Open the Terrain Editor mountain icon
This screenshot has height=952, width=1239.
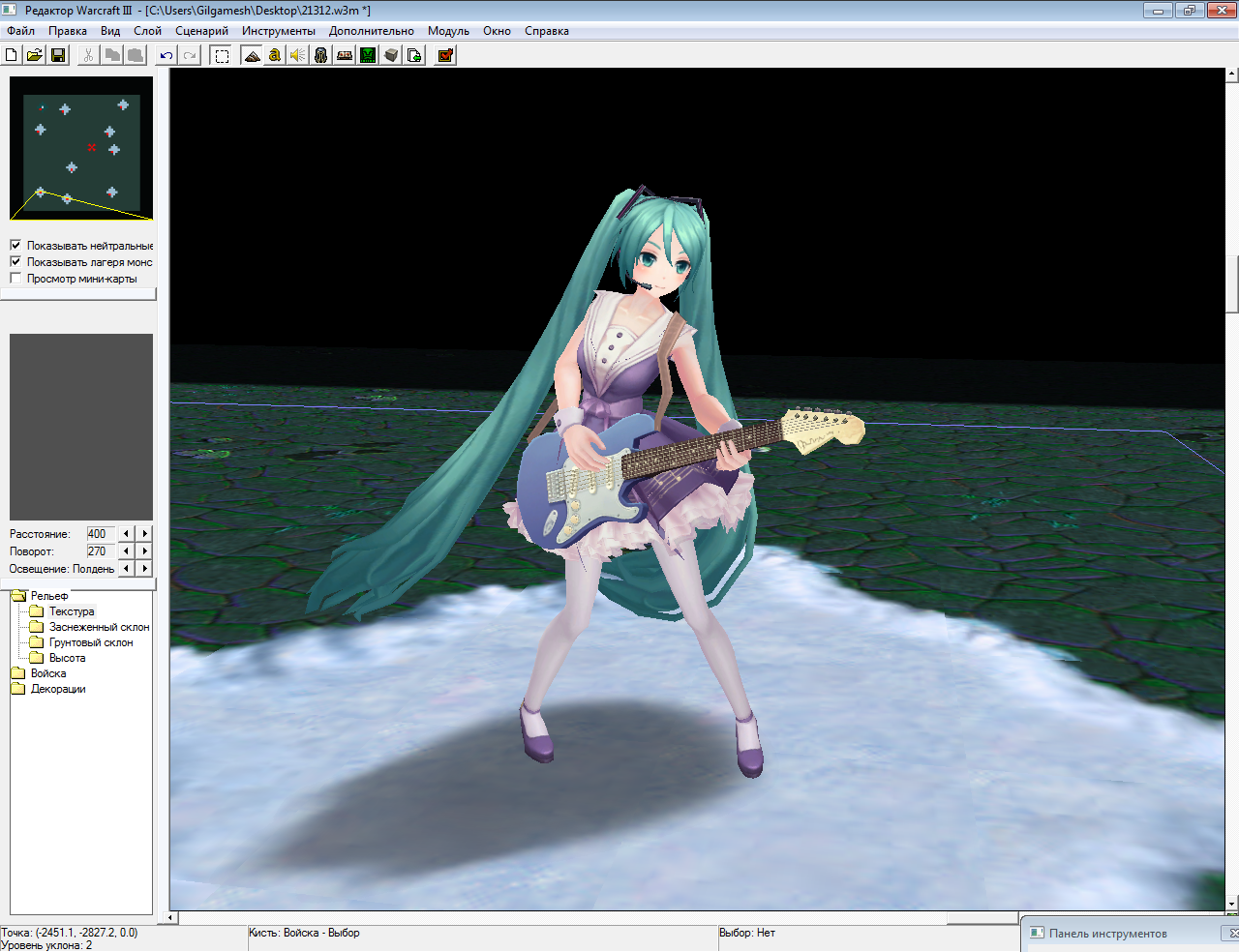click(x=252, y=55)
